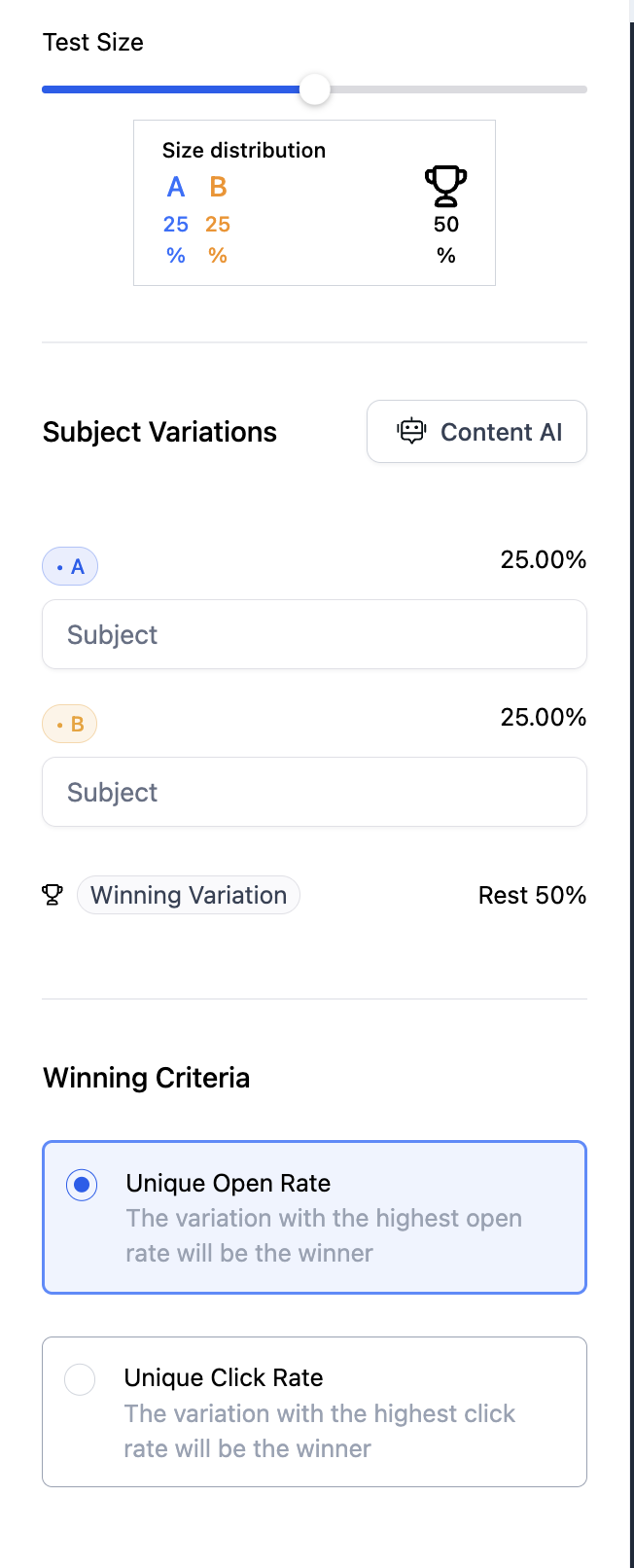Click the blue A variation badge
The image size is (634, 1568).
(x=70, y=566)
